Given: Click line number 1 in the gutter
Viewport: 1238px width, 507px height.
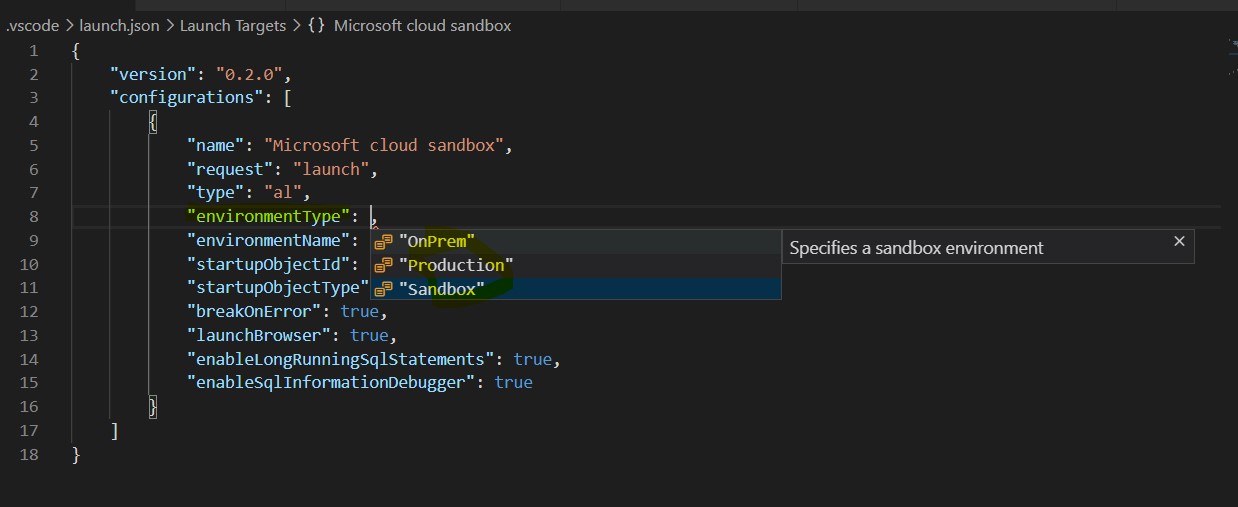Looking at the screenshot, I should (x=34, y=50).
